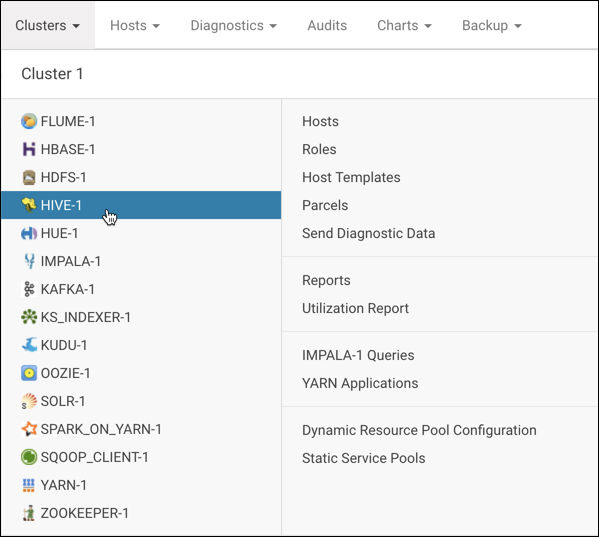Open Static Service Pools
599x537 pixels.
click(364, 458)
